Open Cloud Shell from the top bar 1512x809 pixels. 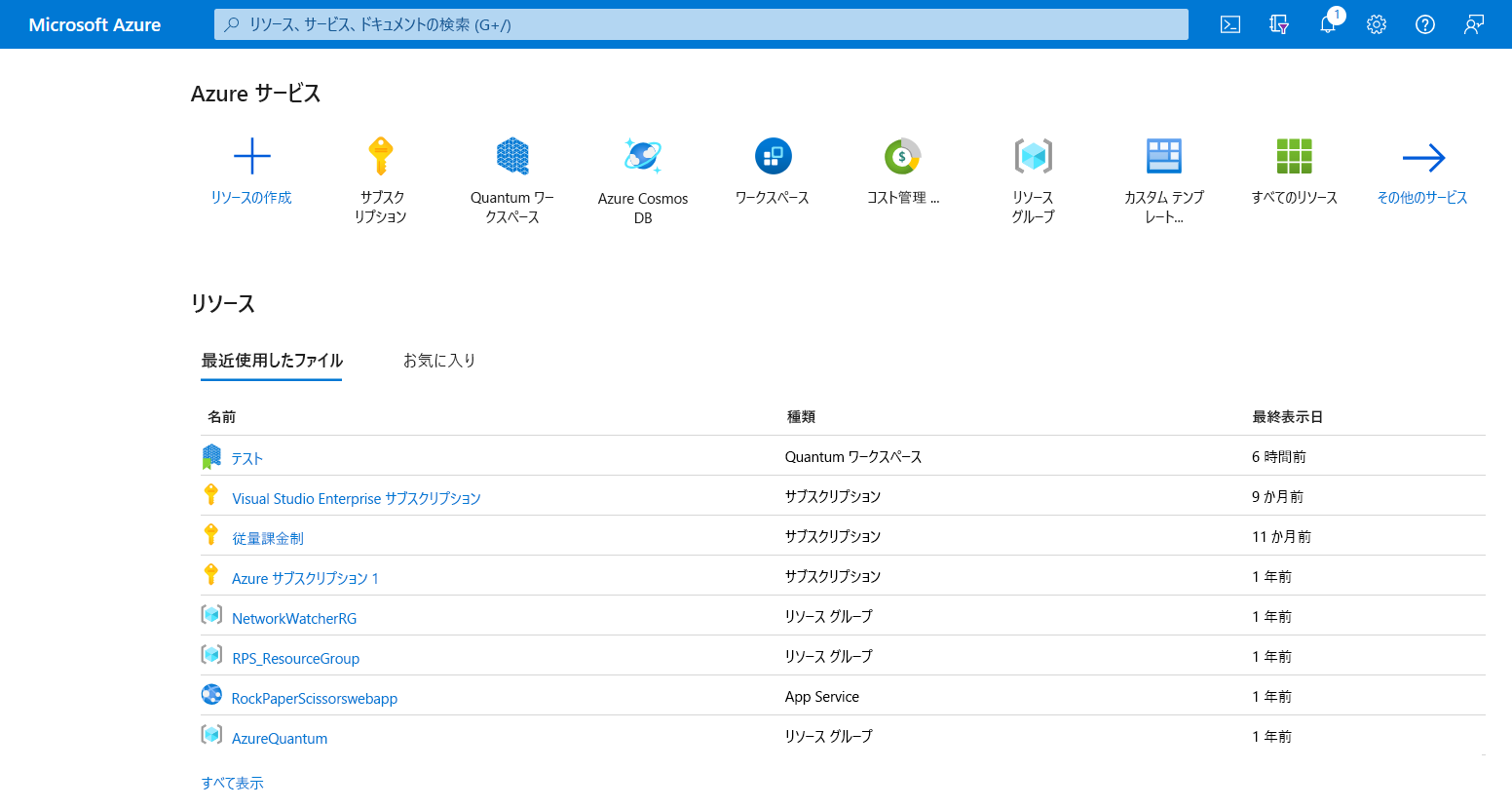click(x=1230, y=24)
